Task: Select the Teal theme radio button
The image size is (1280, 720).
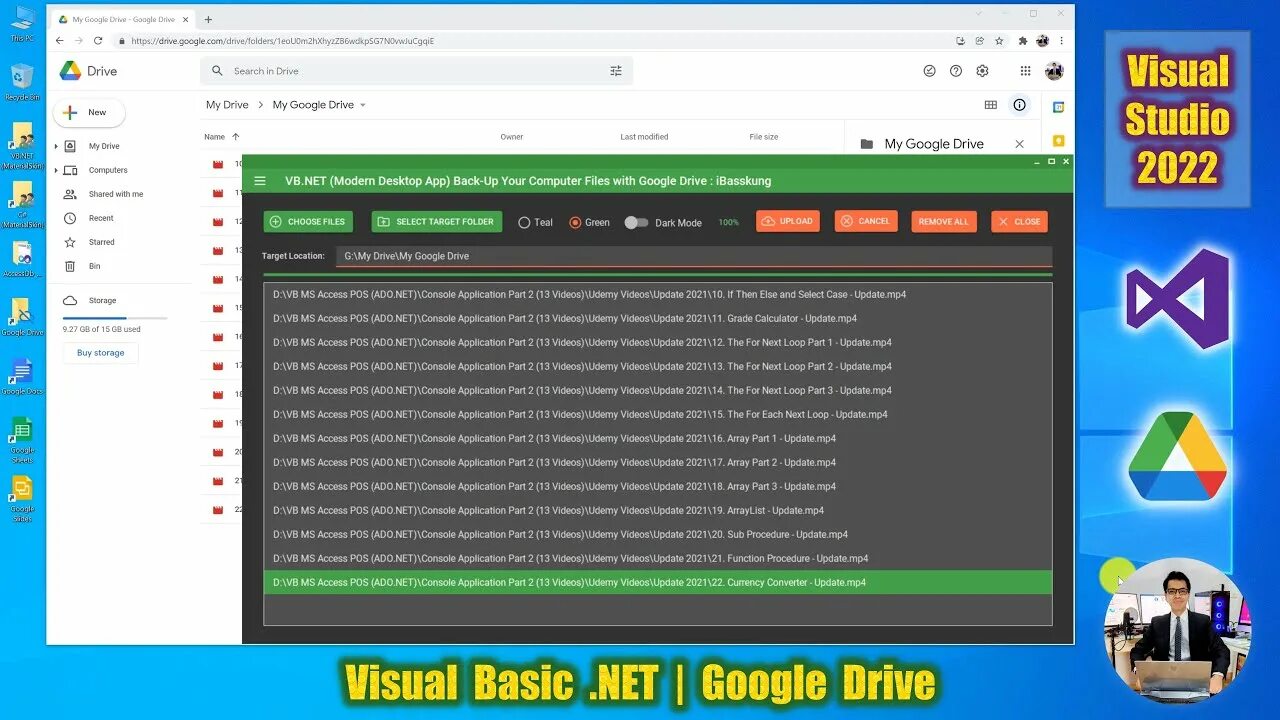Action: tap(535, 223)
